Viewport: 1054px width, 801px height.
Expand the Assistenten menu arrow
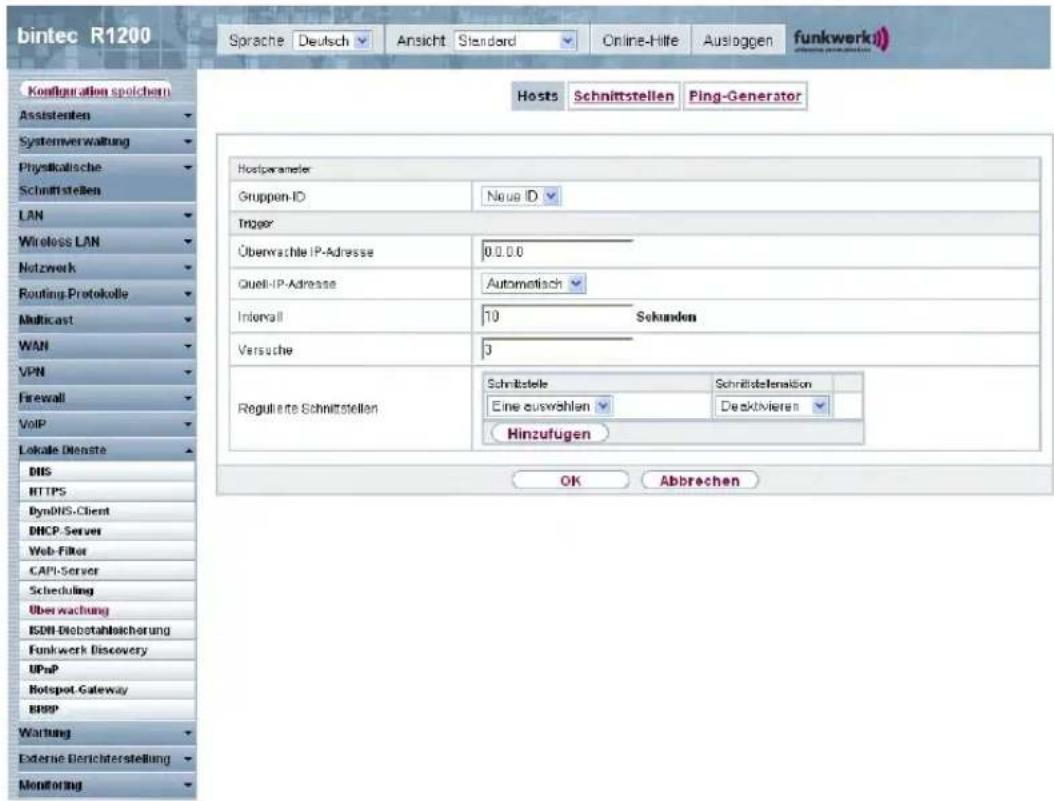pyautogui.click(x=188, y=116)
